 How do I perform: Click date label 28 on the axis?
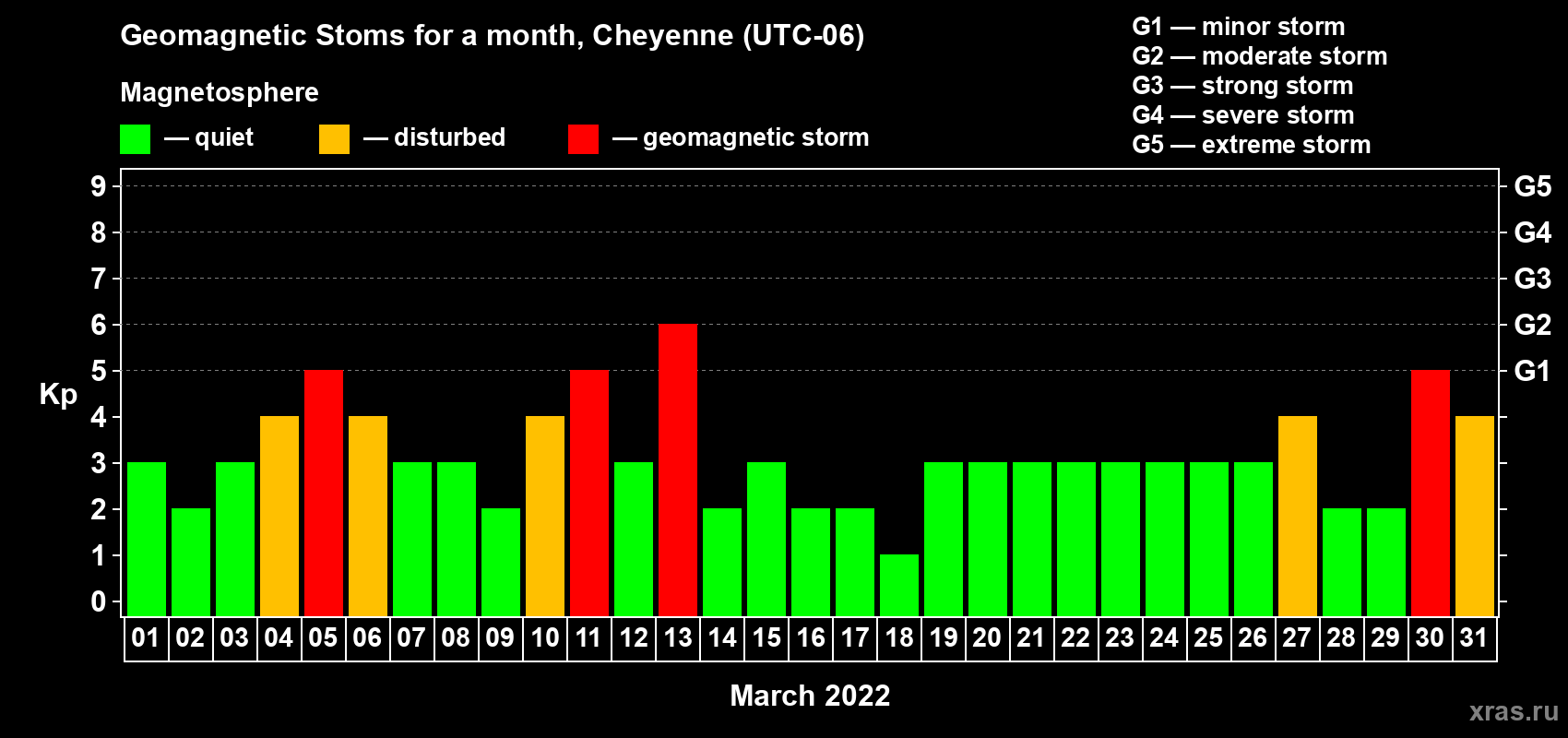(1341, 638)
